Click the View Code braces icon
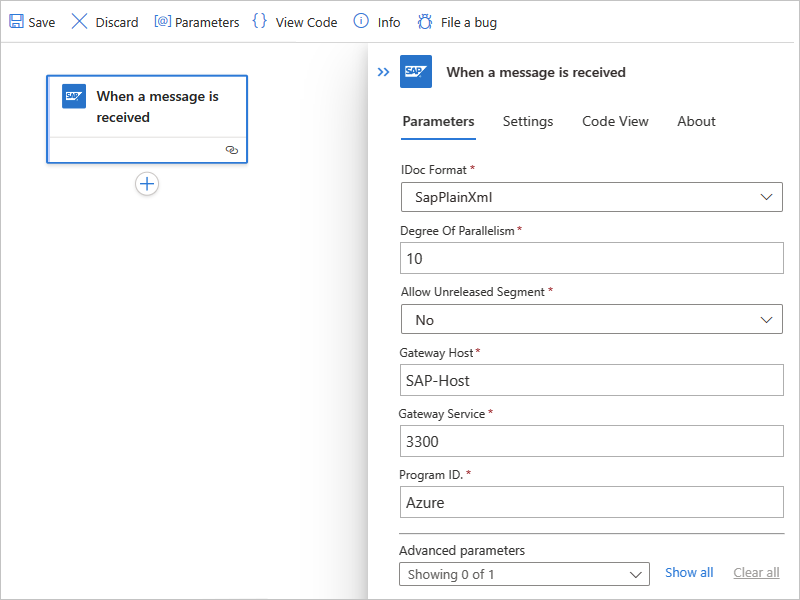Screen dimensions: 800x600 [260, 22]
